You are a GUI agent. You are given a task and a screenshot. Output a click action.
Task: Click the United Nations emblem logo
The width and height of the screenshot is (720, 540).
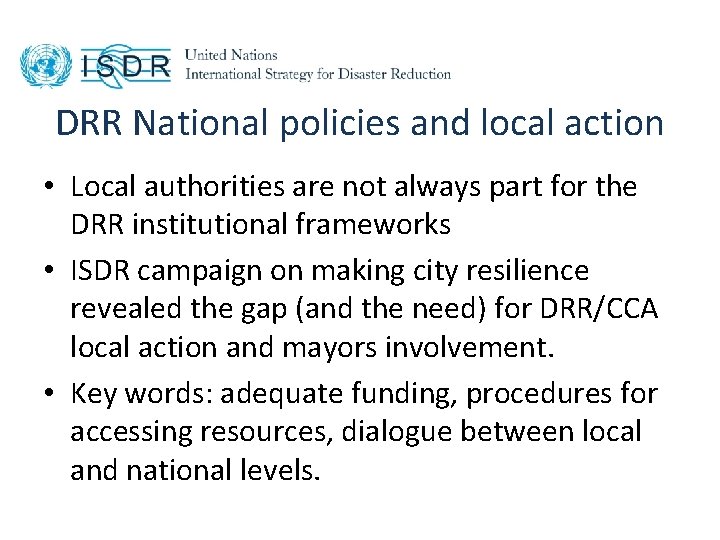click(x=46, y=65)
